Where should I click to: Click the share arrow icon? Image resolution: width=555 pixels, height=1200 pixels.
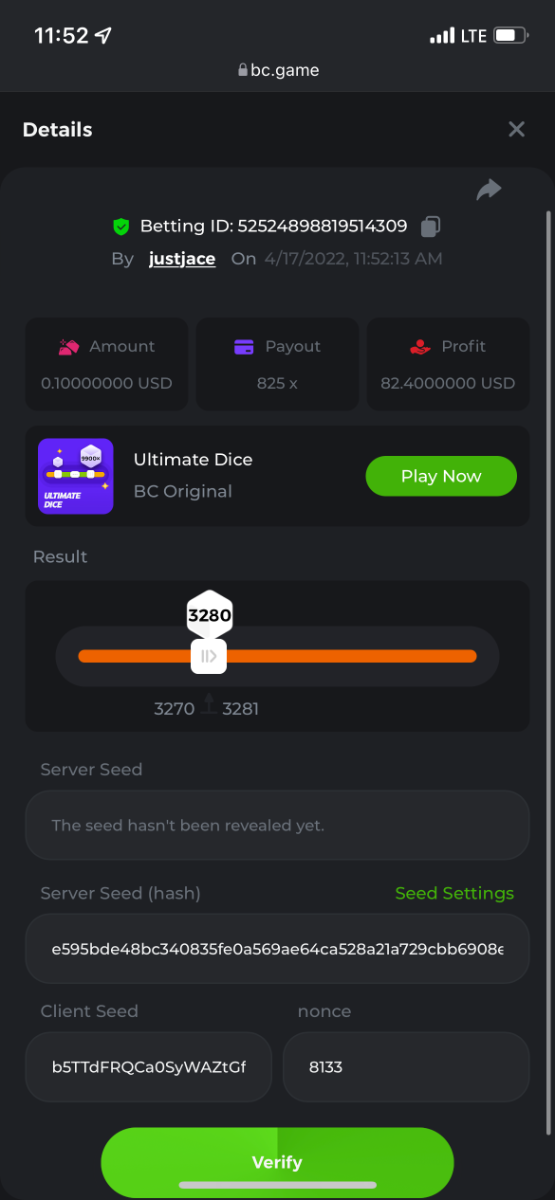pos(489,189)
